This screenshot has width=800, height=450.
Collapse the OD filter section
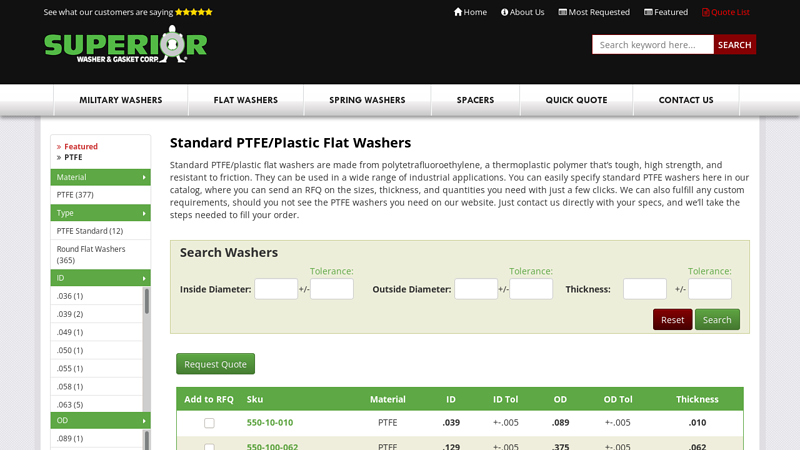click(101, 420)
